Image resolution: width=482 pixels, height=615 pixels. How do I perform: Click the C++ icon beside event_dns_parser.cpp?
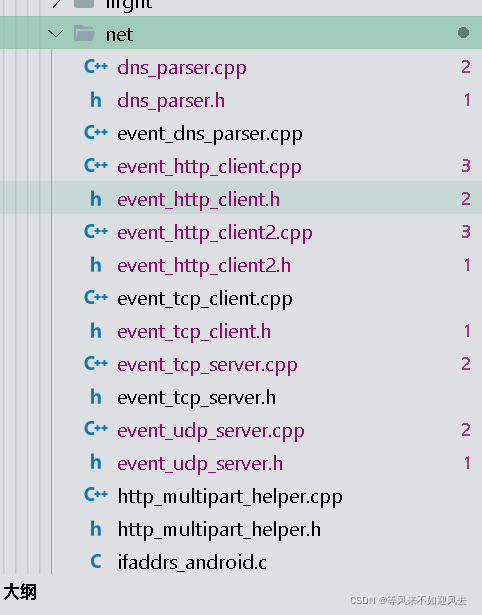[x=96, y=132]
